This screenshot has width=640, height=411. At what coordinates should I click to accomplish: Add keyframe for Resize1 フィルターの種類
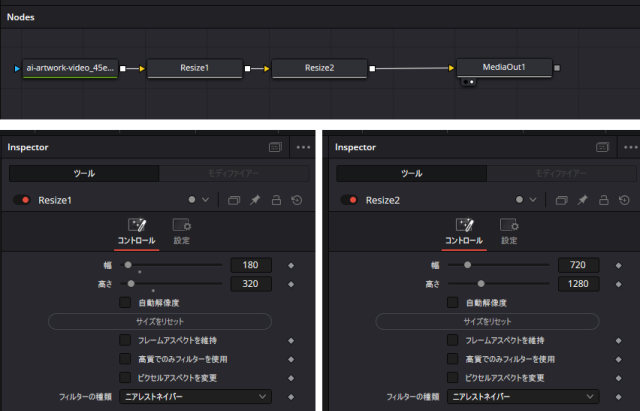coord(291,397)
